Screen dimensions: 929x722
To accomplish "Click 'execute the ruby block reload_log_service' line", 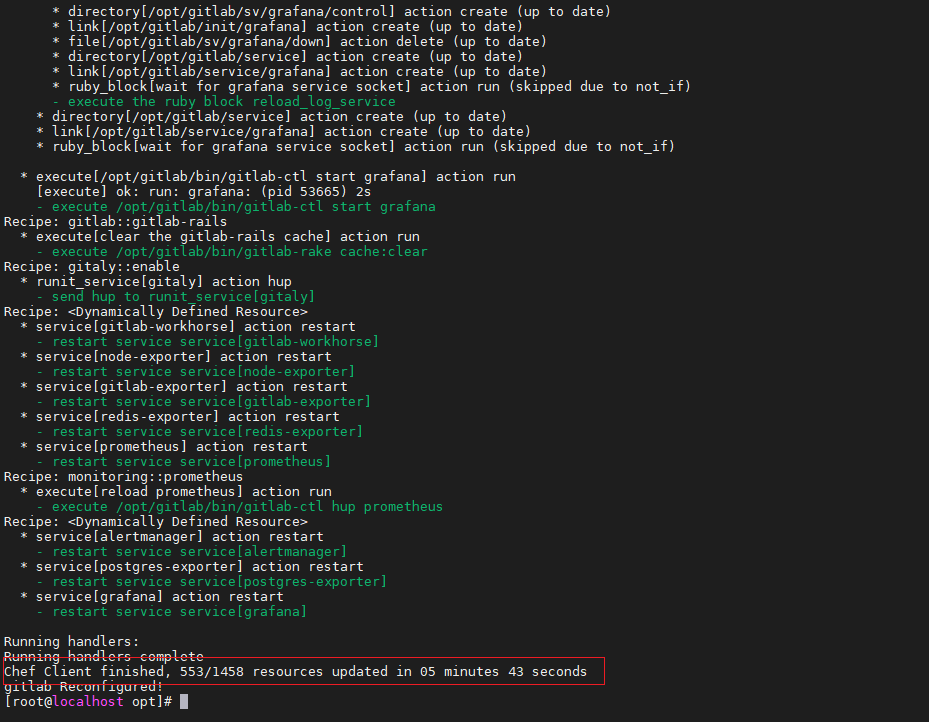I will (224, 101).
